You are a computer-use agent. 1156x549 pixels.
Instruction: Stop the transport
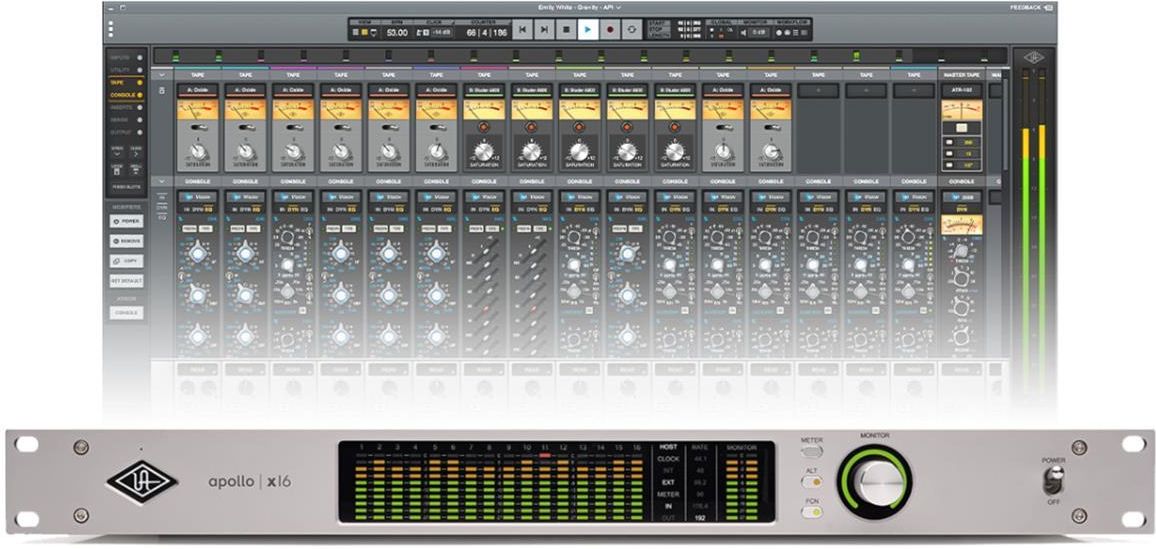coord(566,29)
